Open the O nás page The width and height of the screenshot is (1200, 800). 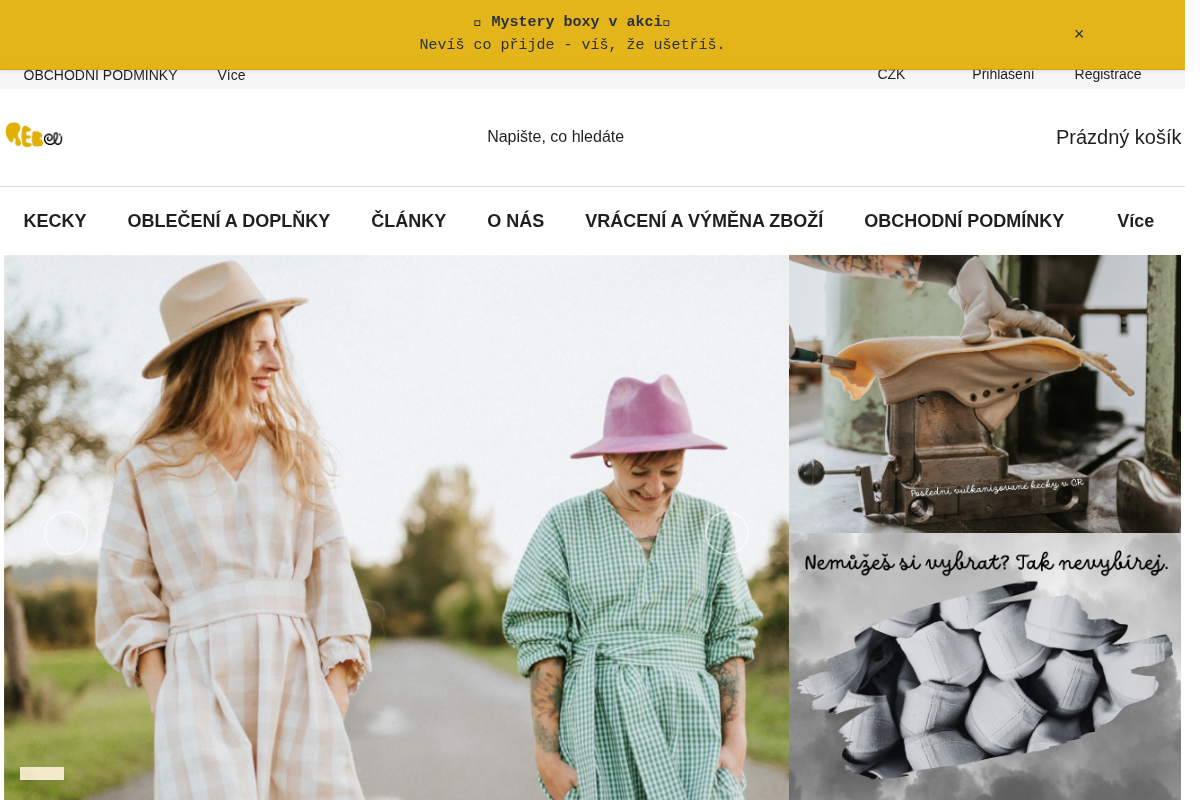point(516,221)
